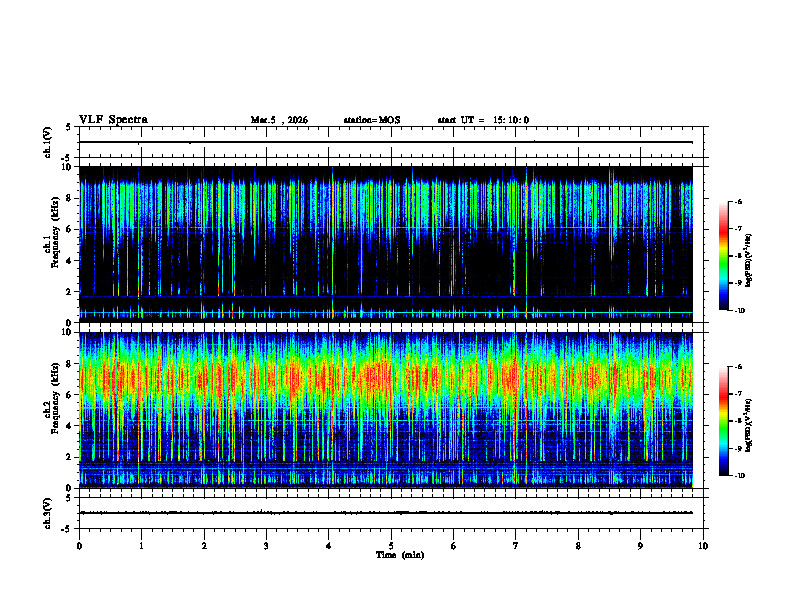
Task: Click time axis tick label "1"
Action: point(141,546)
